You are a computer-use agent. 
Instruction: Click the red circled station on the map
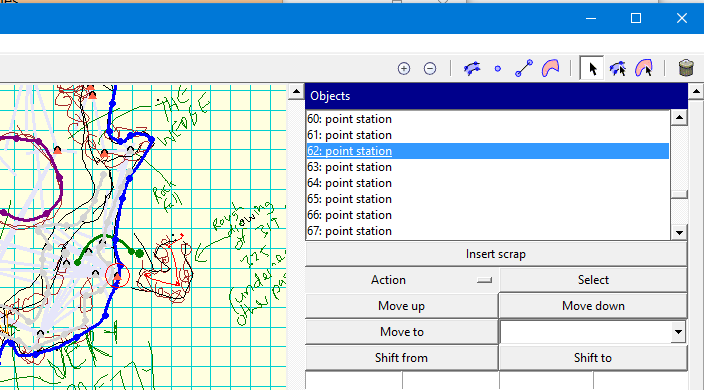(117, 276)
